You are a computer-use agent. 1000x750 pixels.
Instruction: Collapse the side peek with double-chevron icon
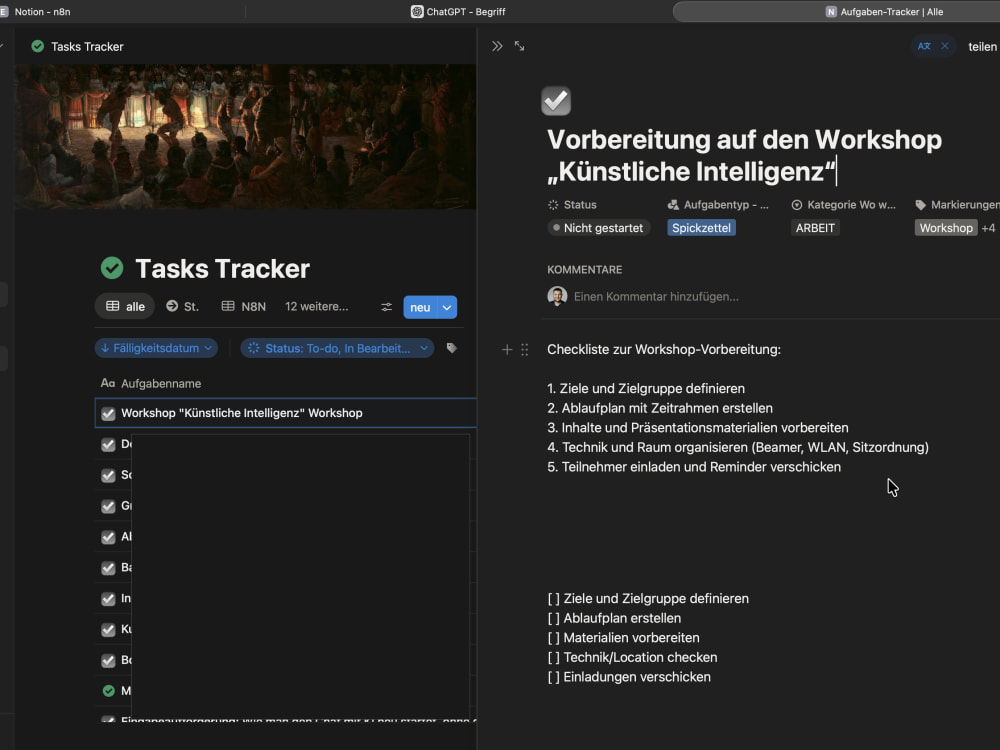pos(497,47)
